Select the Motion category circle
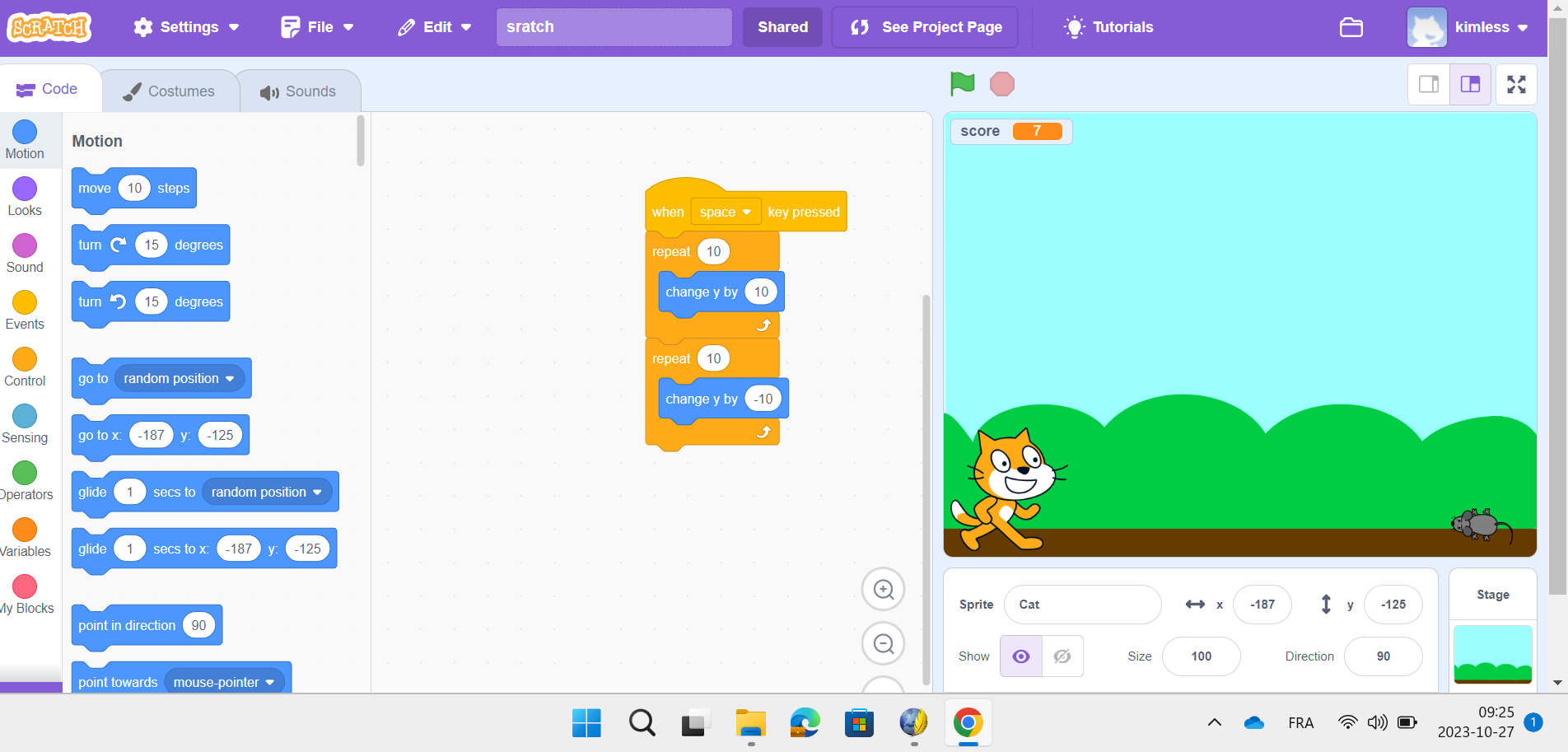The image size is (1568, 752). [x=25, y=132]
